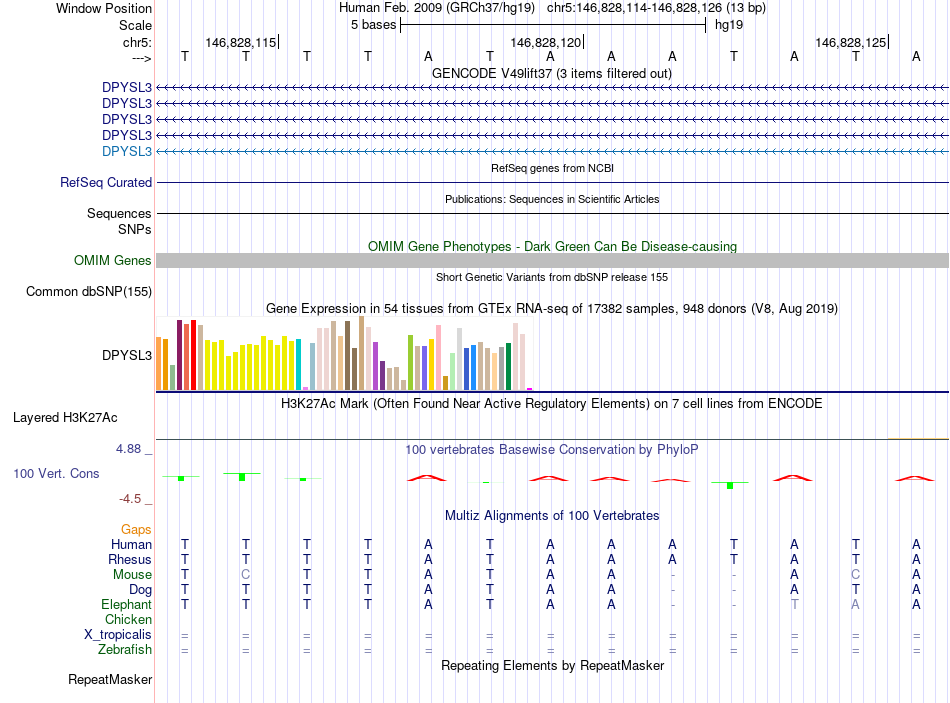Screen dimensions: 950x703
Task: Click the orange Gaps label
Action: [x=136, y=530]
